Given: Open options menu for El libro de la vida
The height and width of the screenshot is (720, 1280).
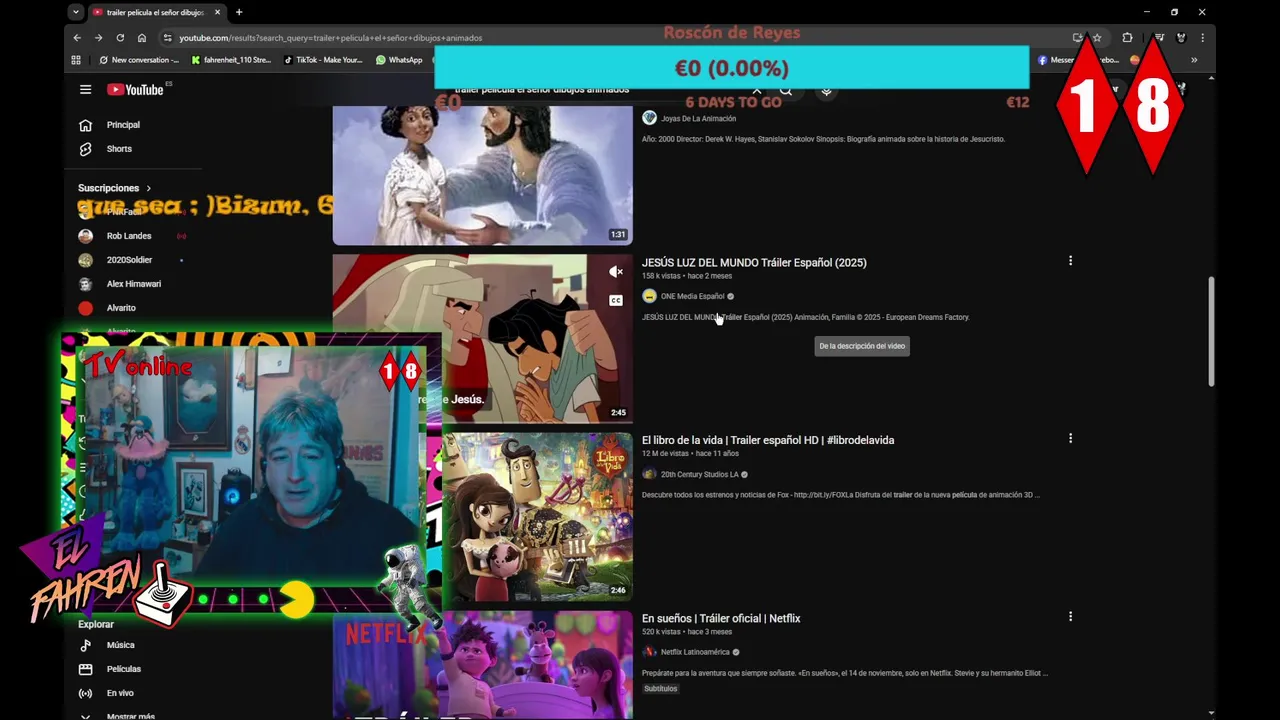Looking at the screenshot, I should point(1070,439).
